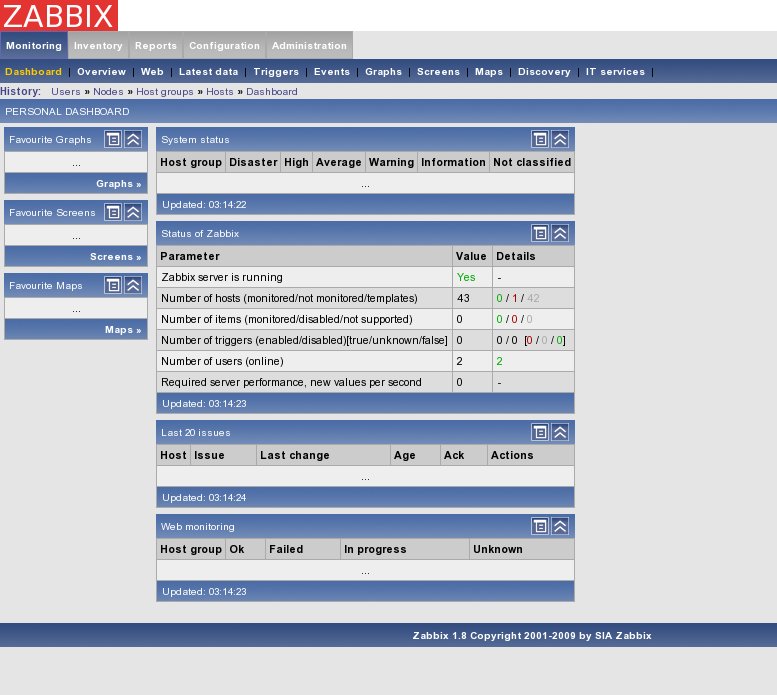777x695 pixels.
Task: Open the Discovery submenu item
Action: tap(544, 71)
